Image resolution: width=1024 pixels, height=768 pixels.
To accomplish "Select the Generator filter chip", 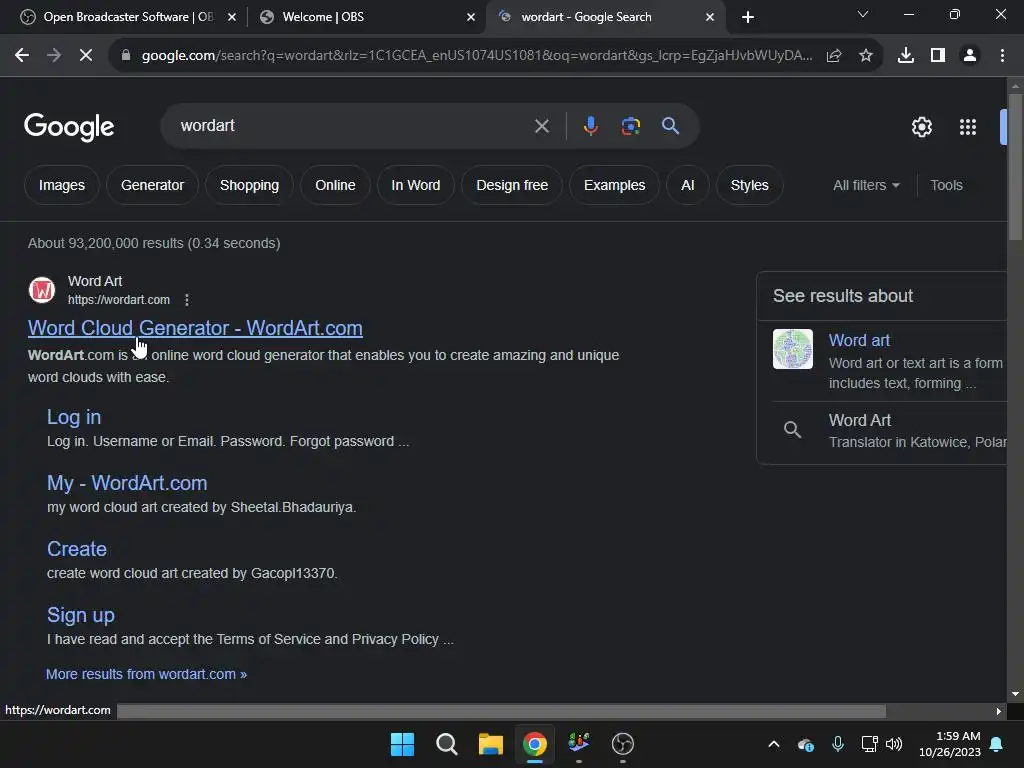I will point(152,185).
